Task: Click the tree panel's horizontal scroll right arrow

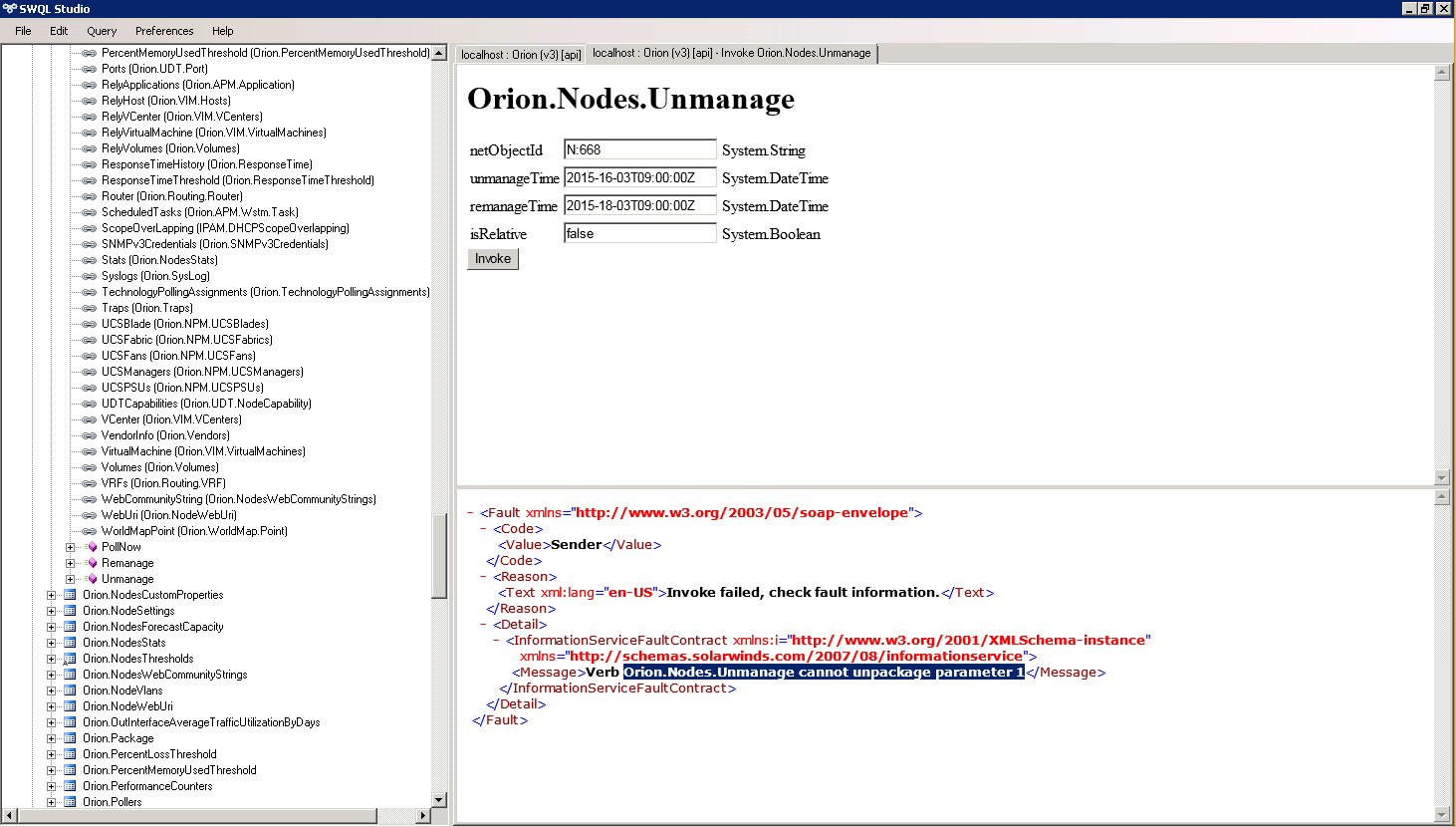Action: [x=423, y=816]
